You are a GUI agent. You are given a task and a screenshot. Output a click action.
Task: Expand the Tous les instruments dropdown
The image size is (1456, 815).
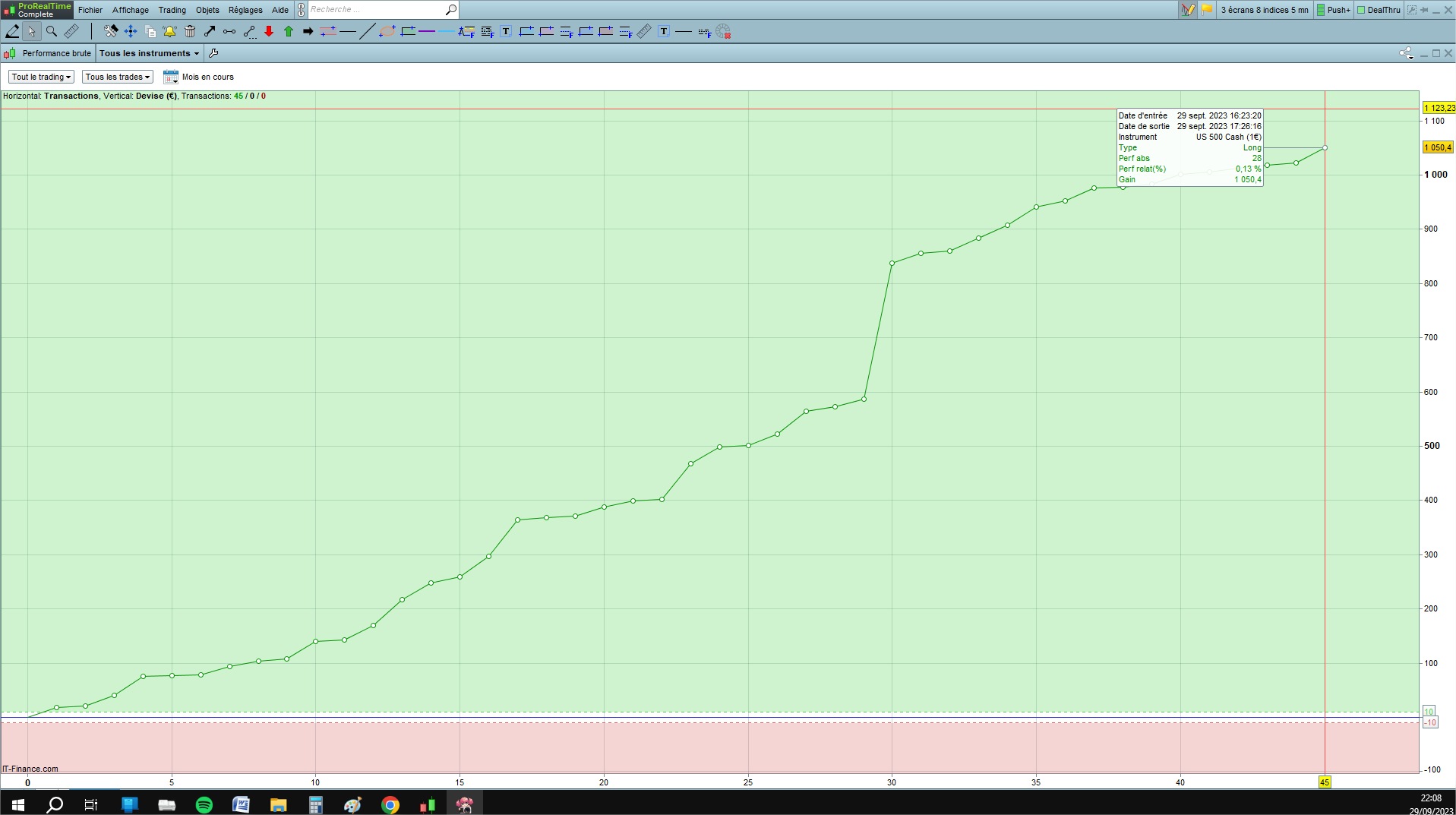150,53
